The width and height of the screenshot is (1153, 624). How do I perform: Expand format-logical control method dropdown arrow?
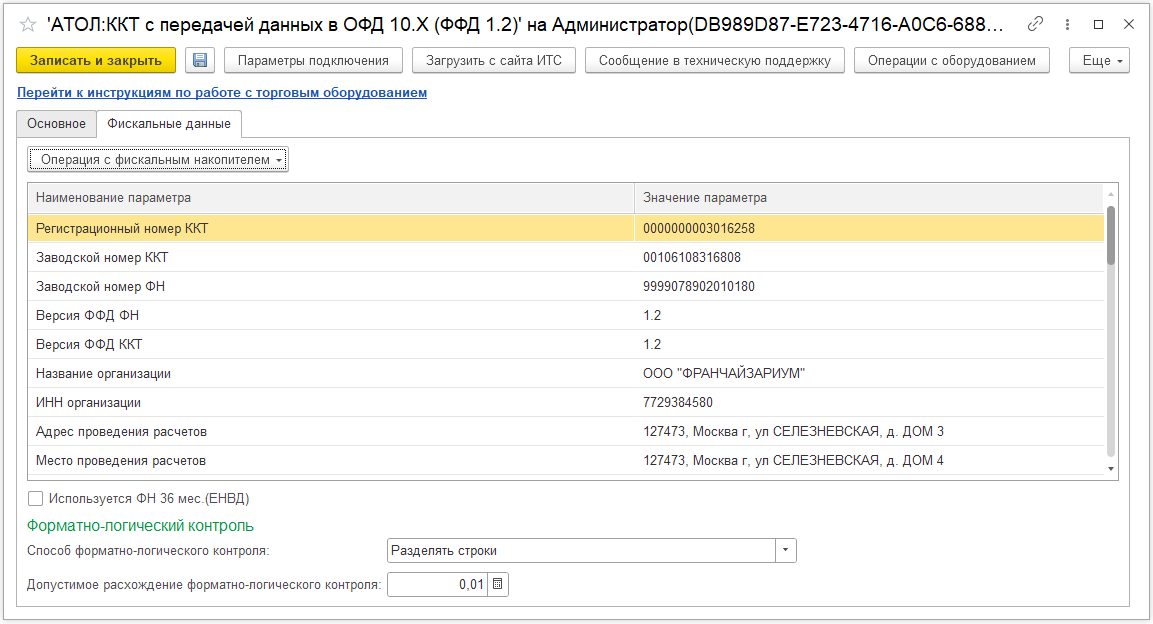786,551
